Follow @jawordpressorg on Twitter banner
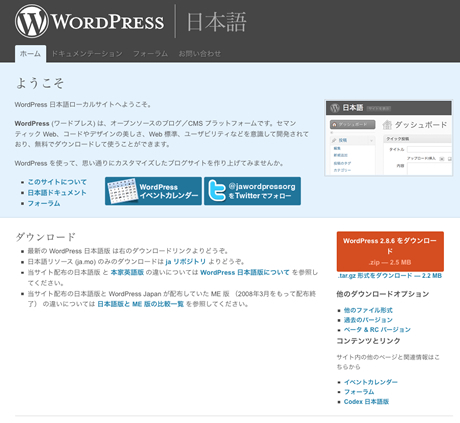460x423 pixels. click(x=252, y=191)
